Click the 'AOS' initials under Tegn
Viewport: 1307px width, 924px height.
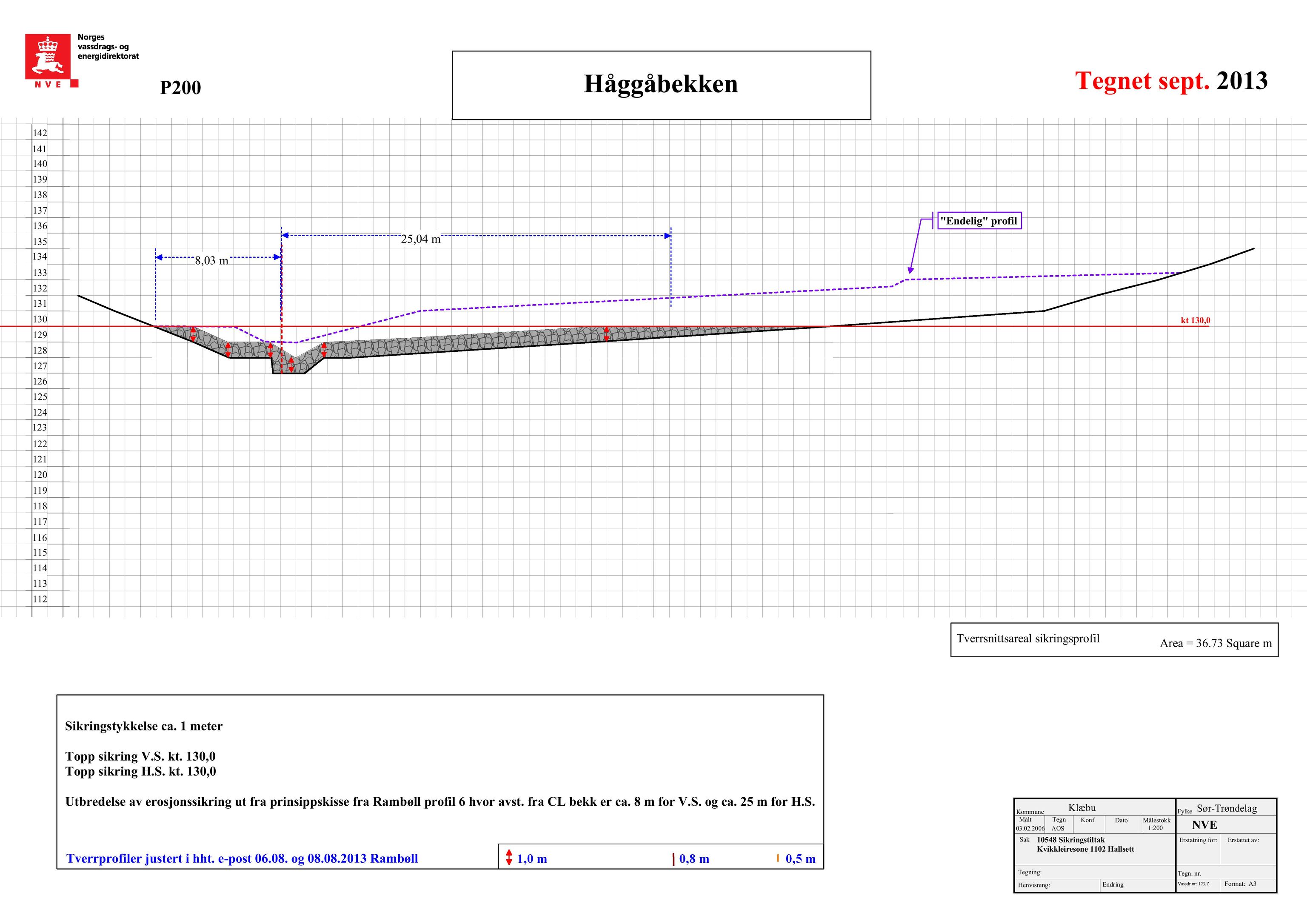1058,828
